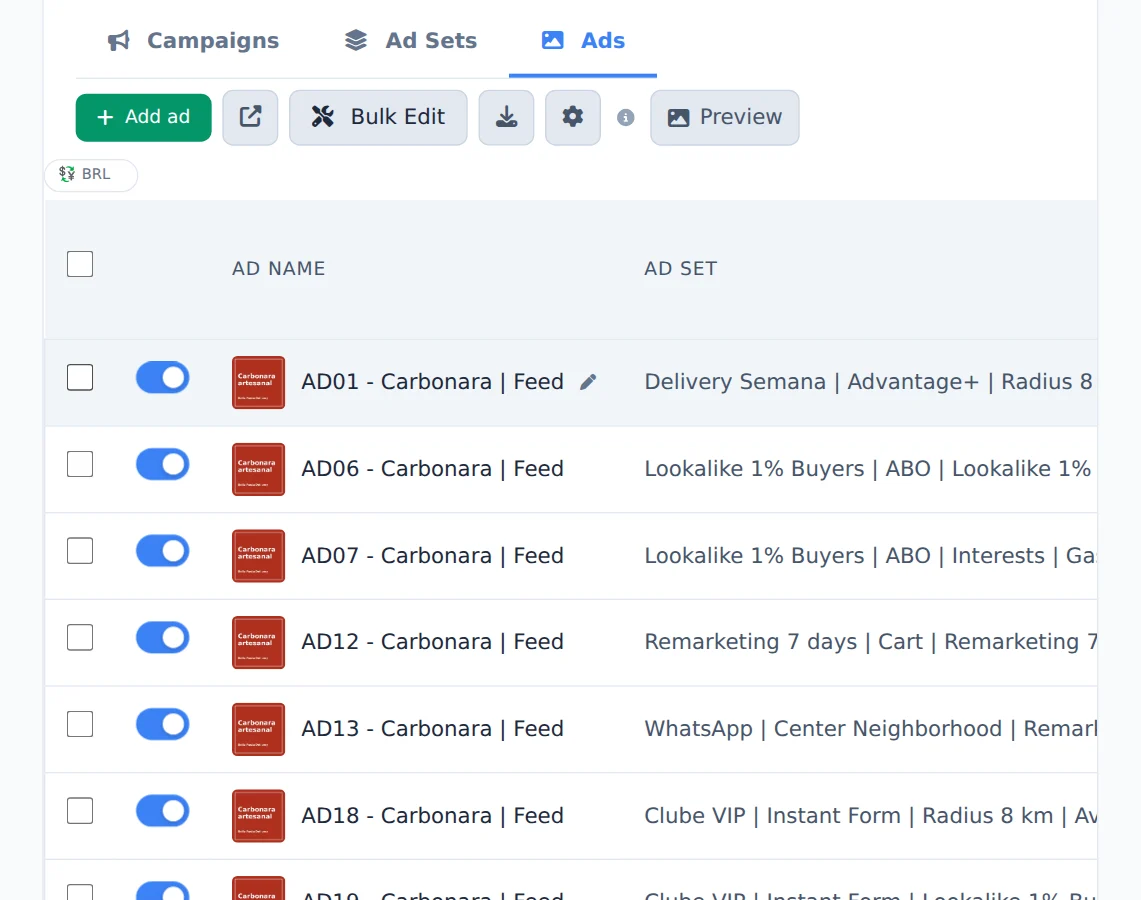The height and width of the screenshot is (900, 1141).
Task: Click the Delivery Semana | Advantage+ ad set
Action: pos(870,382)
